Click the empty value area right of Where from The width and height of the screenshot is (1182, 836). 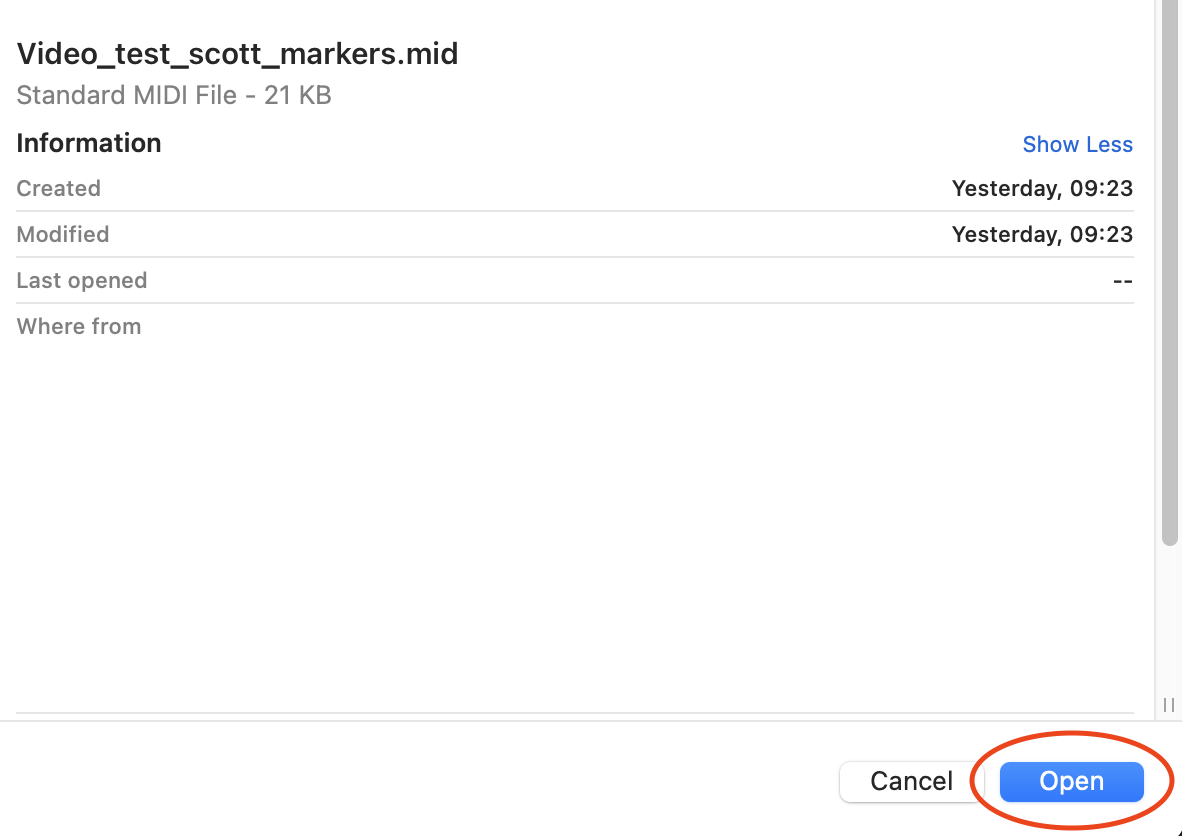[700, 327]
